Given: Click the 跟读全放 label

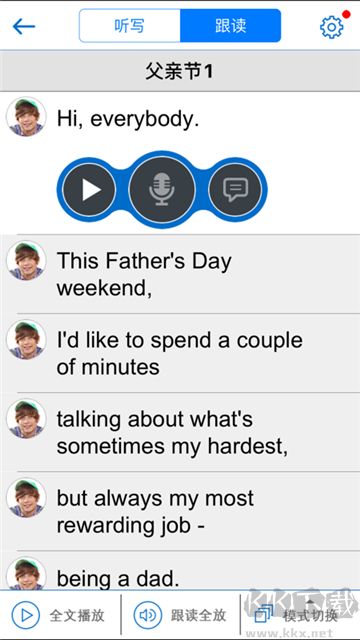Looking at the screenshot, I should (198, 615).
